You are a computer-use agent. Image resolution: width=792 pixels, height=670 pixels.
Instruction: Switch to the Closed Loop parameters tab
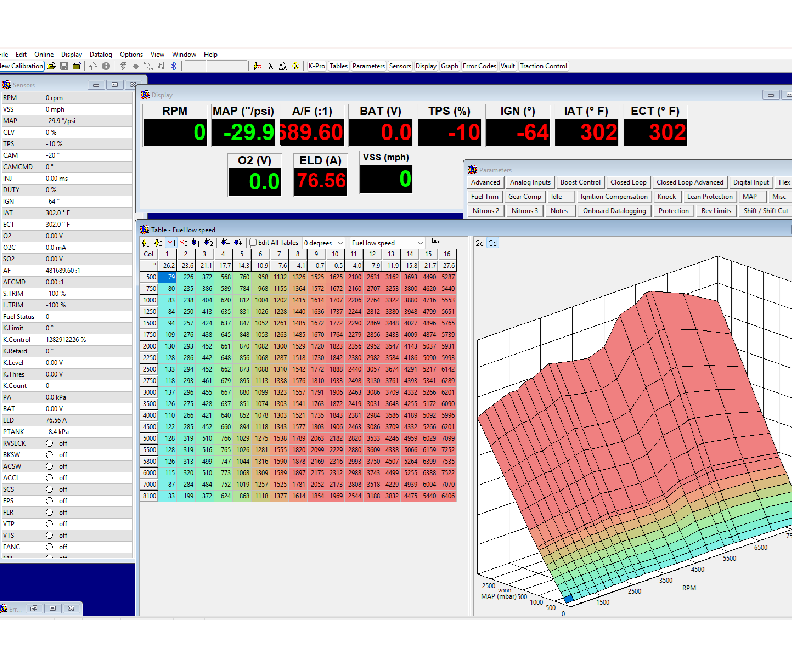(x=628, y=182)
